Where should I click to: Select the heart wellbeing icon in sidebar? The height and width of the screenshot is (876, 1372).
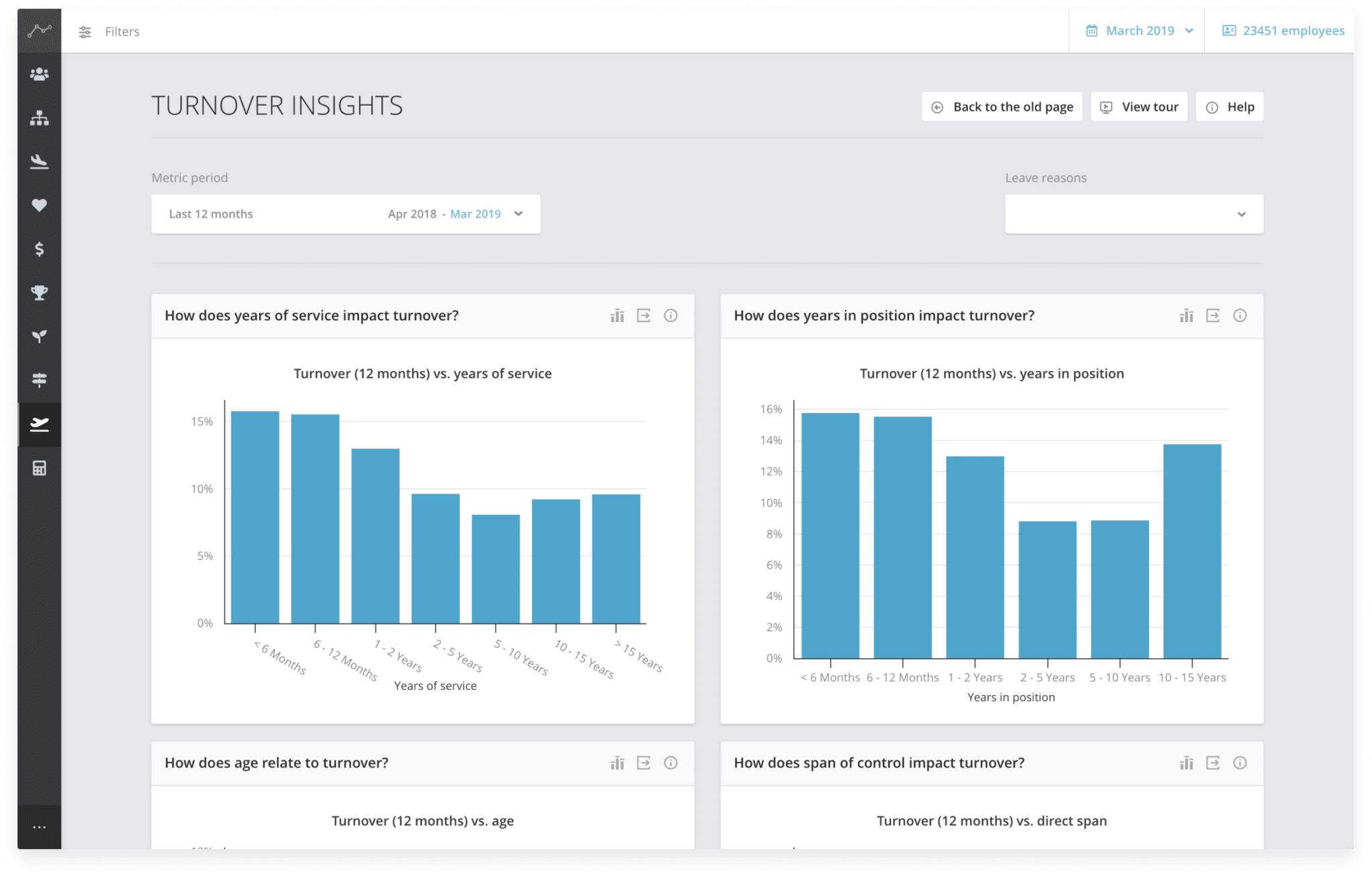point(39,206)
